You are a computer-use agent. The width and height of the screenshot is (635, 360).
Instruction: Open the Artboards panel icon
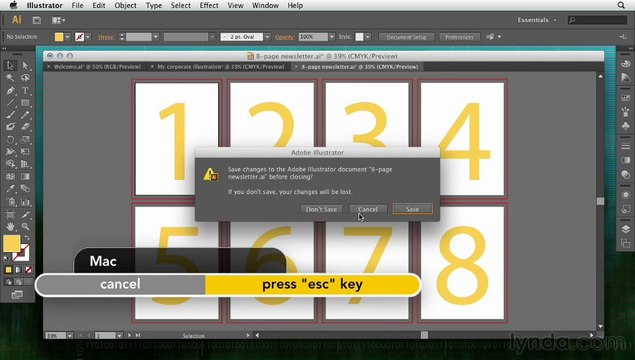pos(625,243)
